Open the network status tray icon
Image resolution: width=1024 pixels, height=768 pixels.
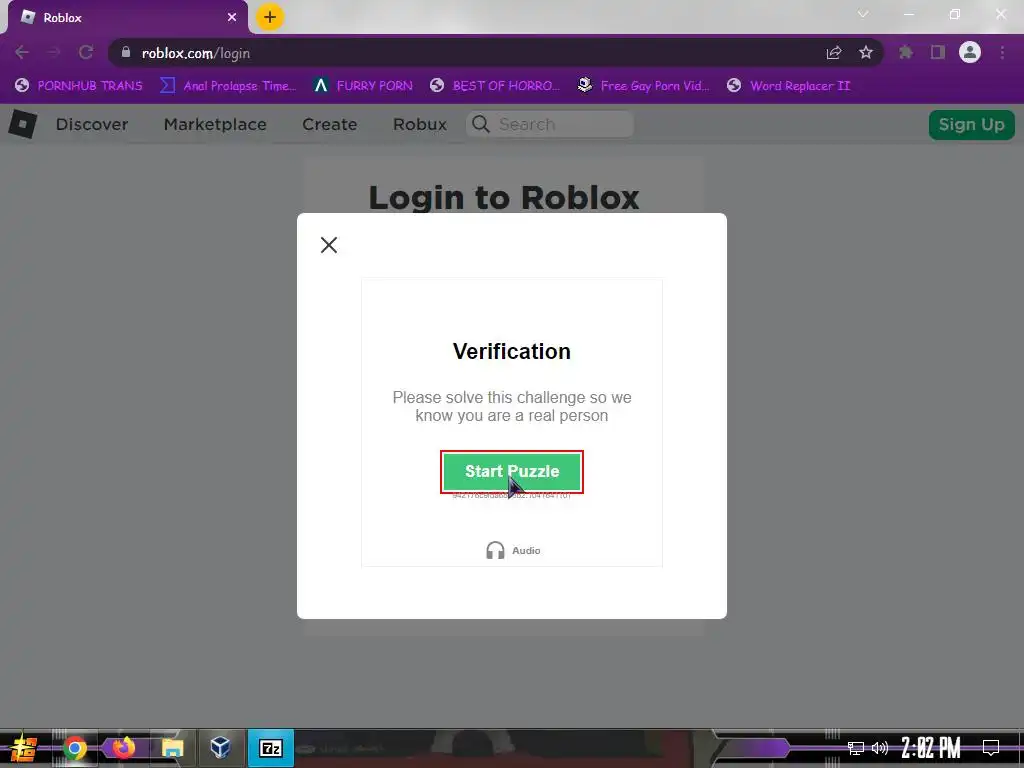tap(856, 748)
